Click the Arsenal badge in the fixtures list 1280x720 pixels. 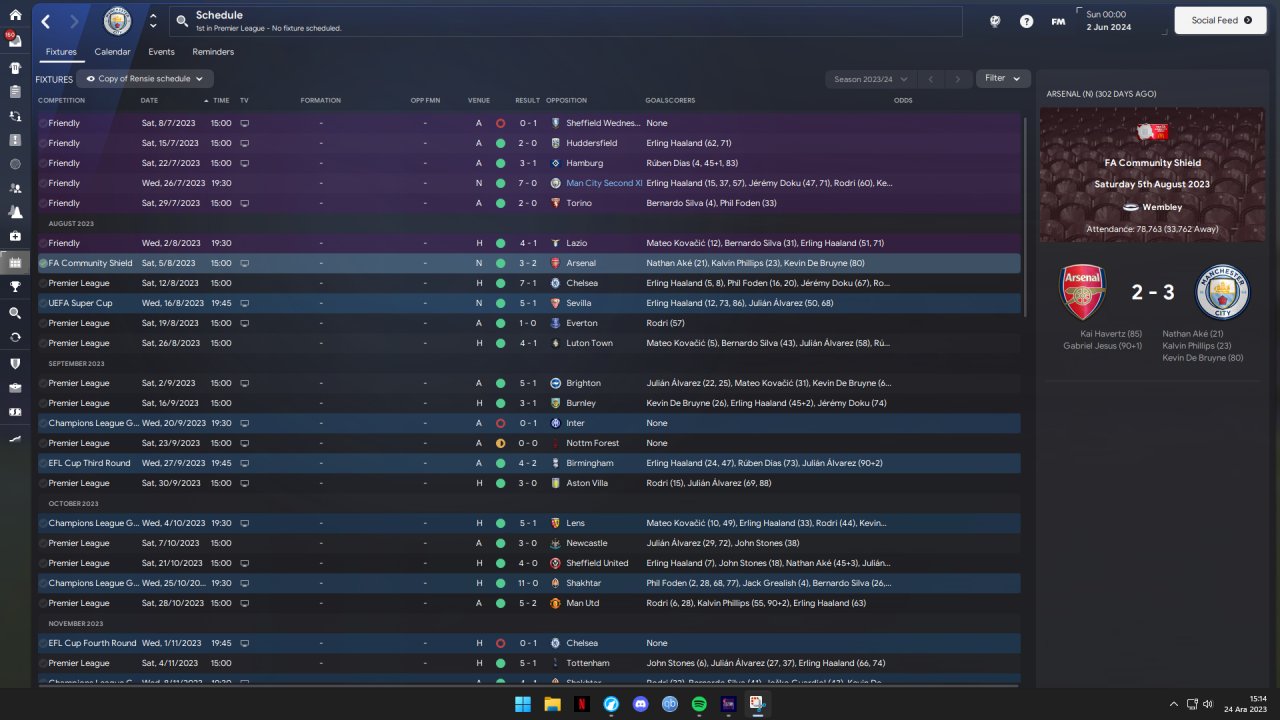click(x=556, y=263)
